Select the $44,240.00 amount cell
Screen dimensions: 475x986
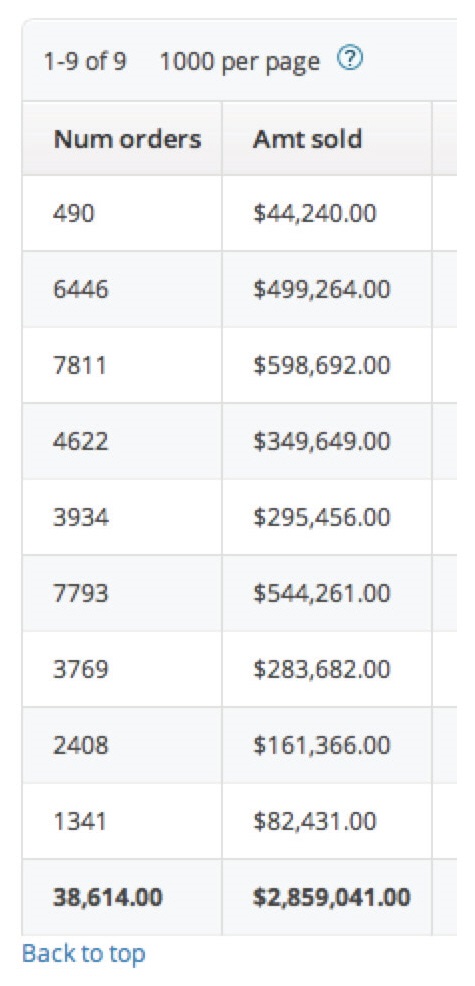click(x=327, y=214)
